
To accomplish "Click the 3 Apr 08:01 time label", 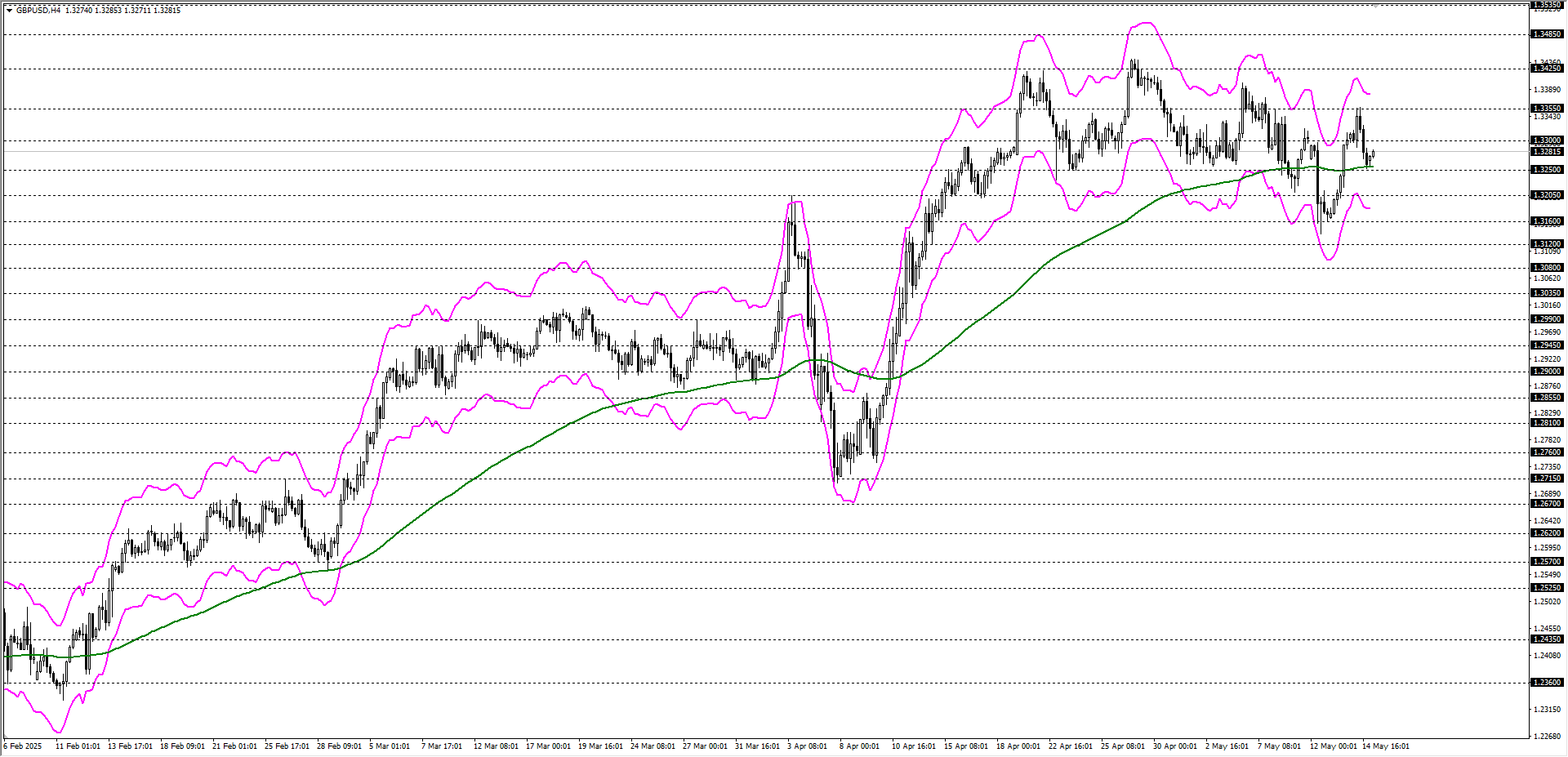I will coord(808,746).
